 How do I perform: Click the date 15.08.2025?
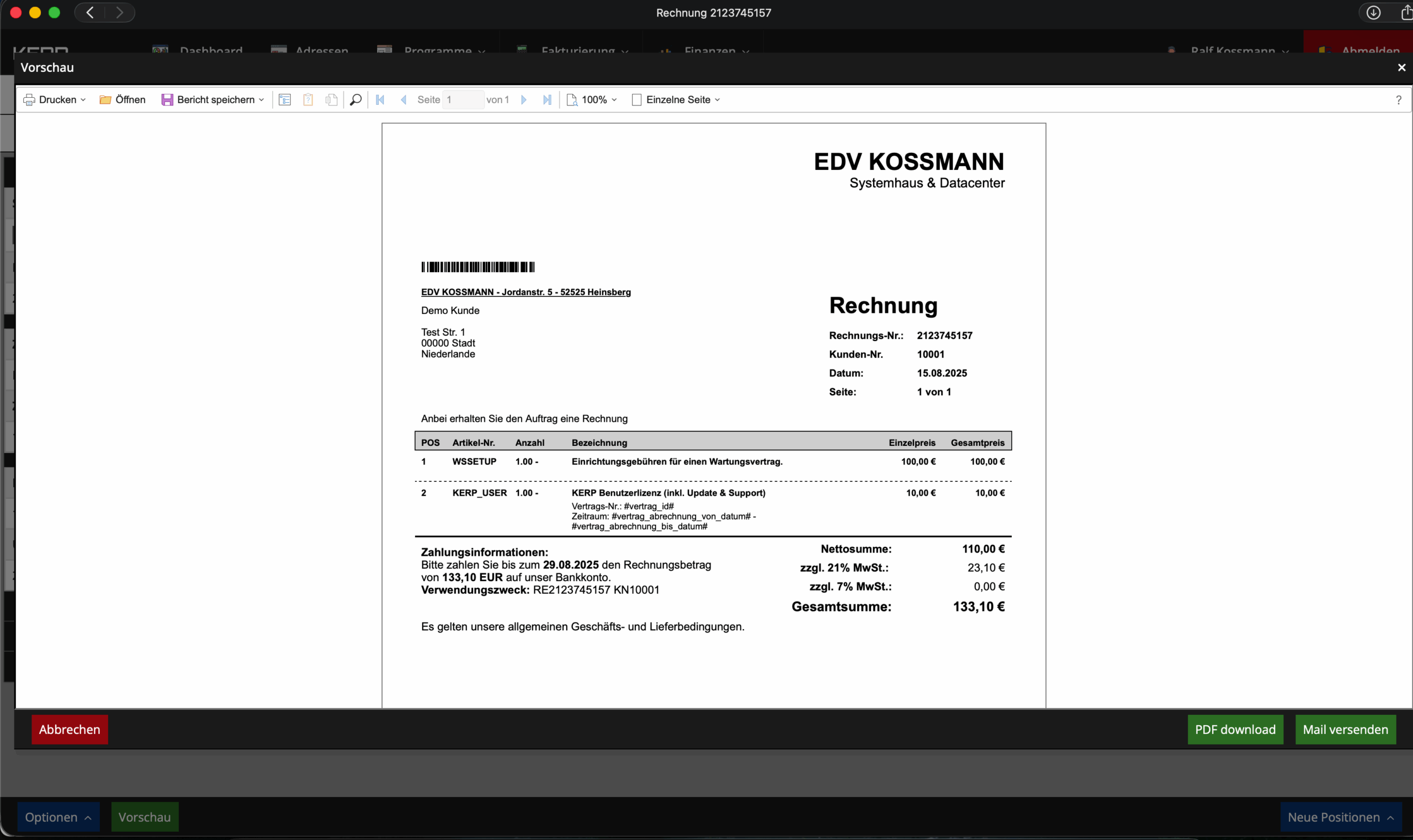coord(942,373)
